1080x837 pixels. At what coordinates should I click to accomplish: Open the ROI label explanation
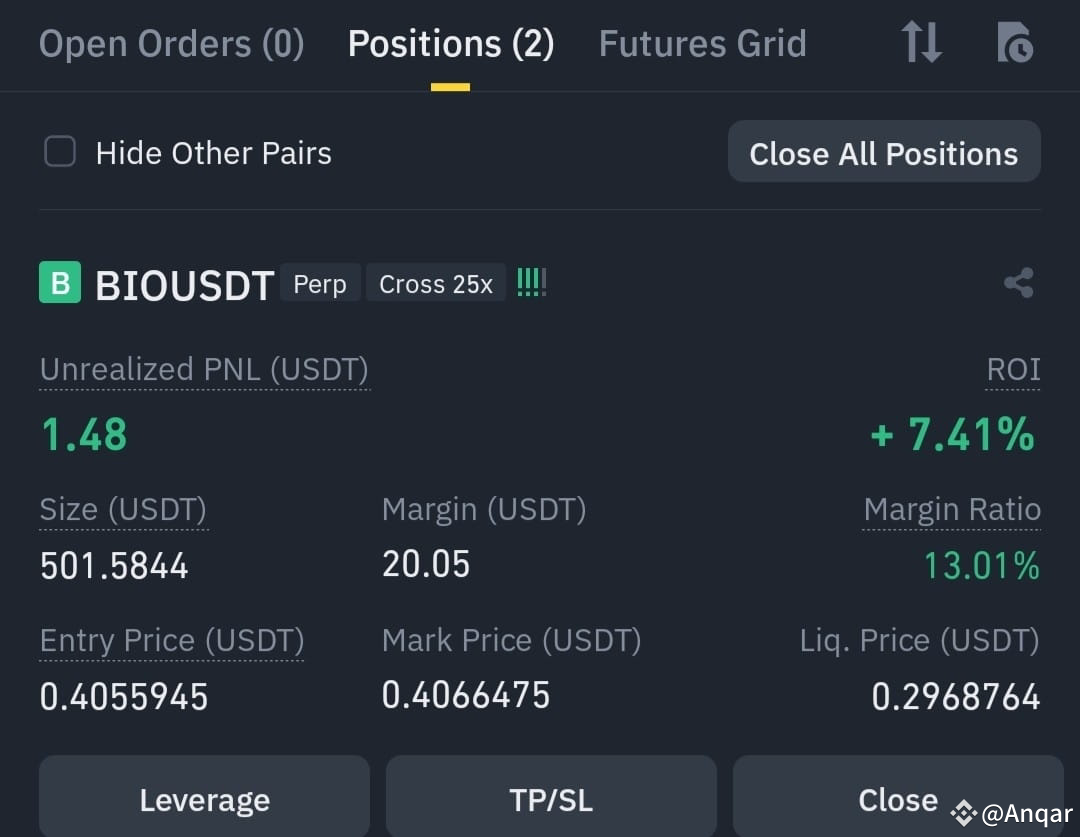[1013, 370]
